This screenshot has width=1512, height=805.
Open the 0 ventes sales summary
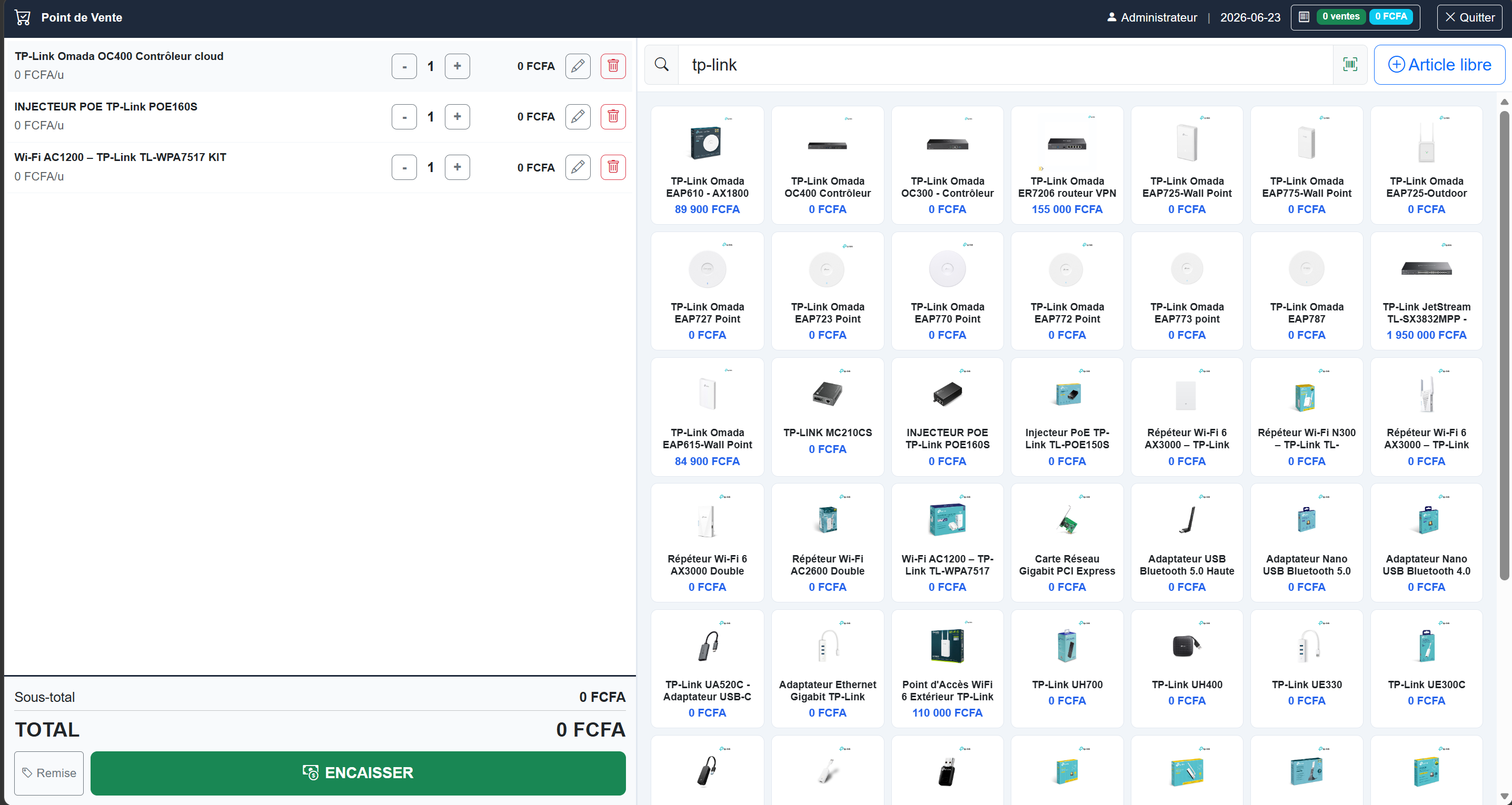(1341, 16)
